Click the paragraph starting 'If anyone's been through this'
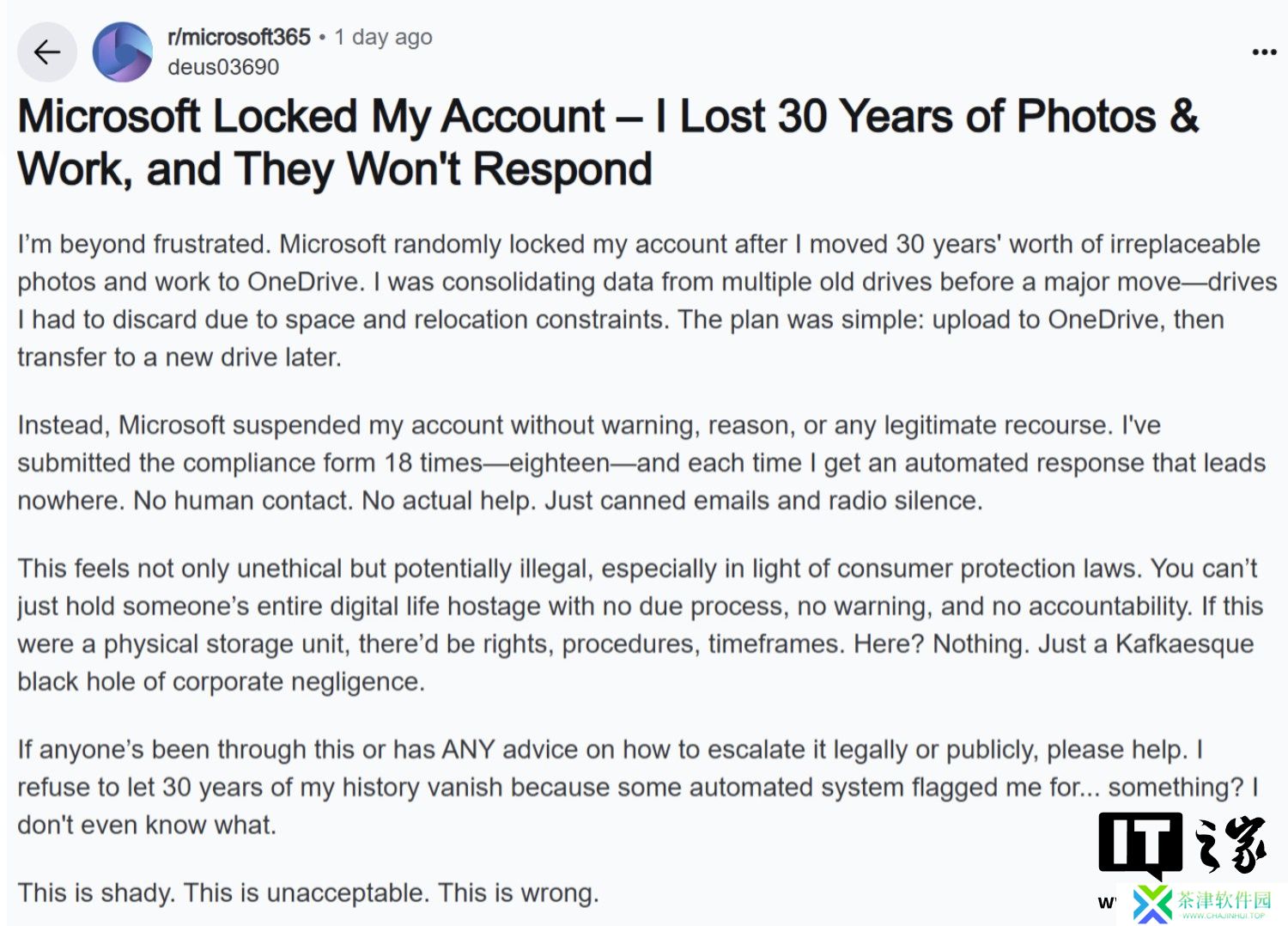 click(638, 788)
